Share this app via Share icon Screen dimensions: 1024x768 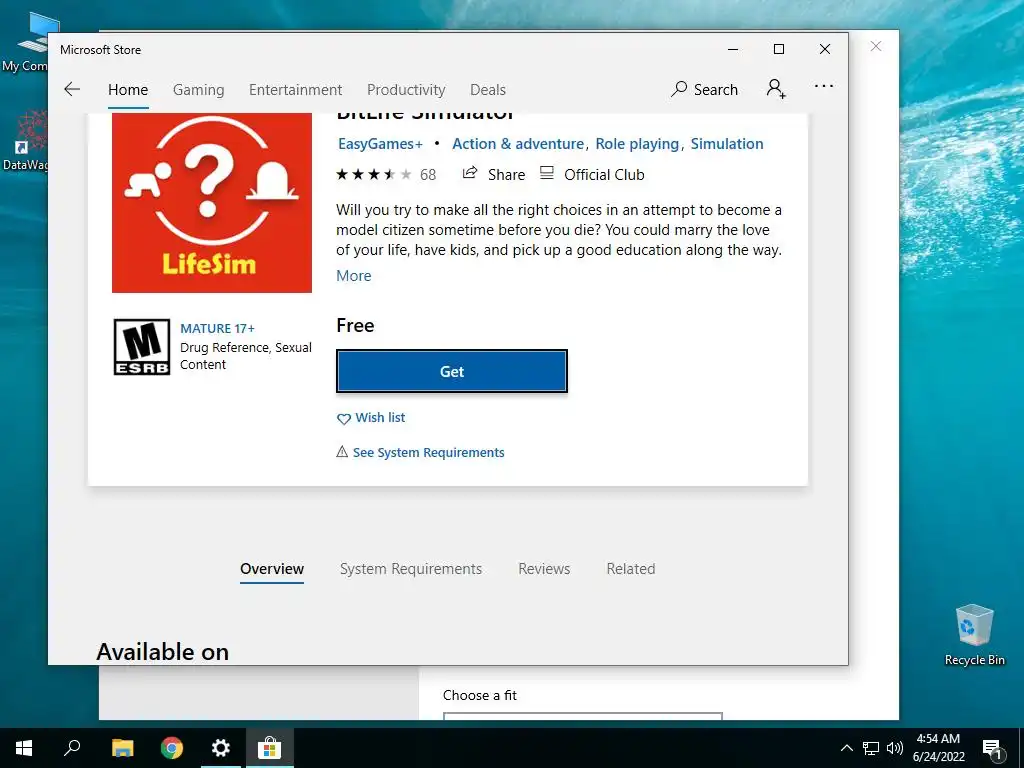coord(494,174)
